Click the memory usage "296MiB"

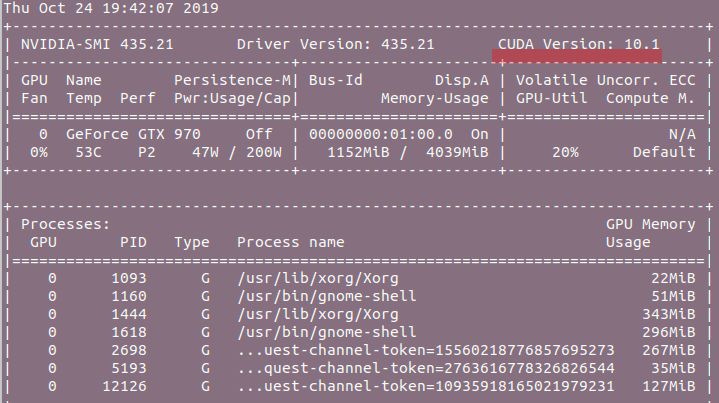point(669,332)
